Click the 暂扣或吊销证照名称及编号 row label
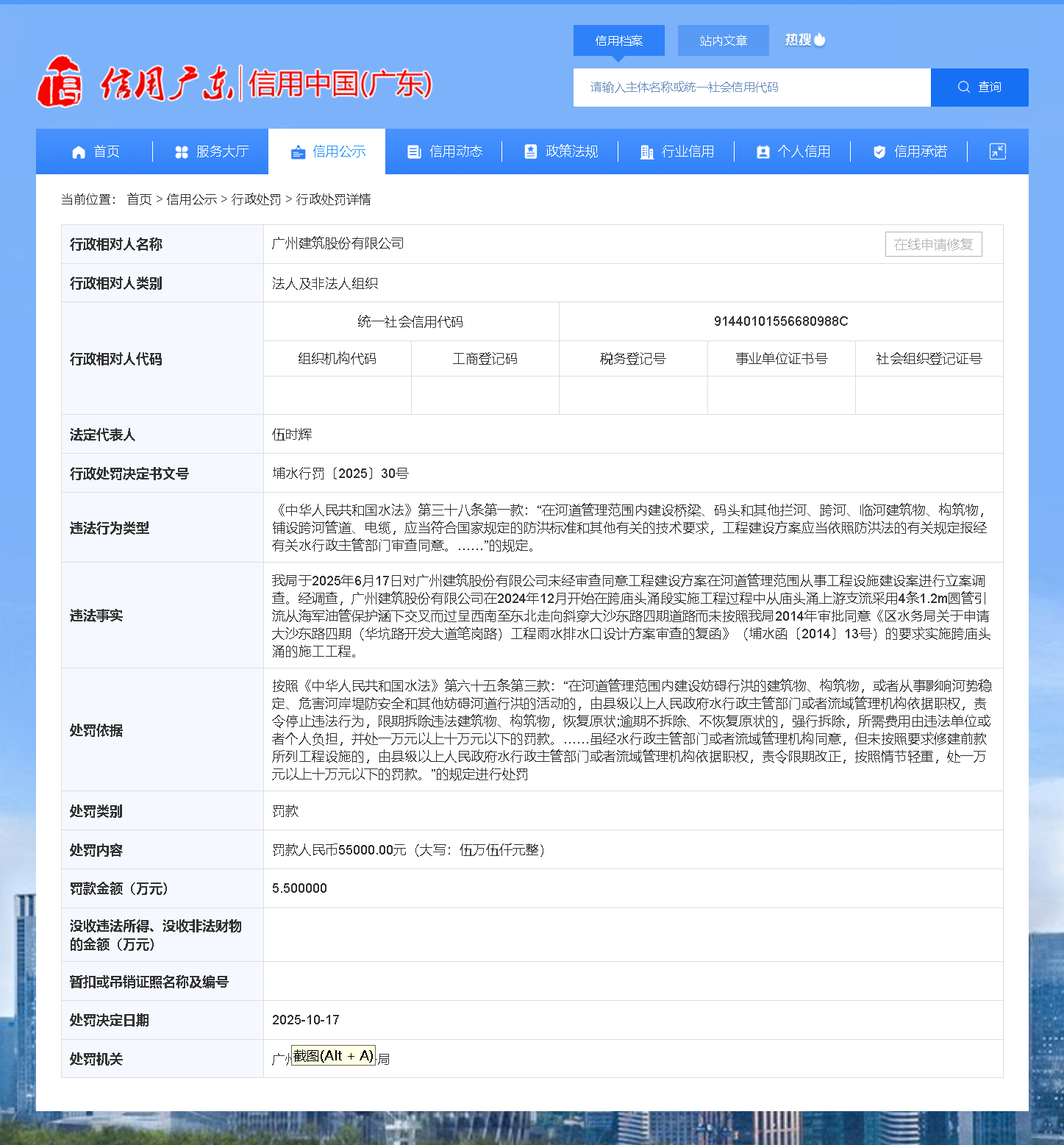This screenshot has width=1064, height=1145. click(149, 982)
